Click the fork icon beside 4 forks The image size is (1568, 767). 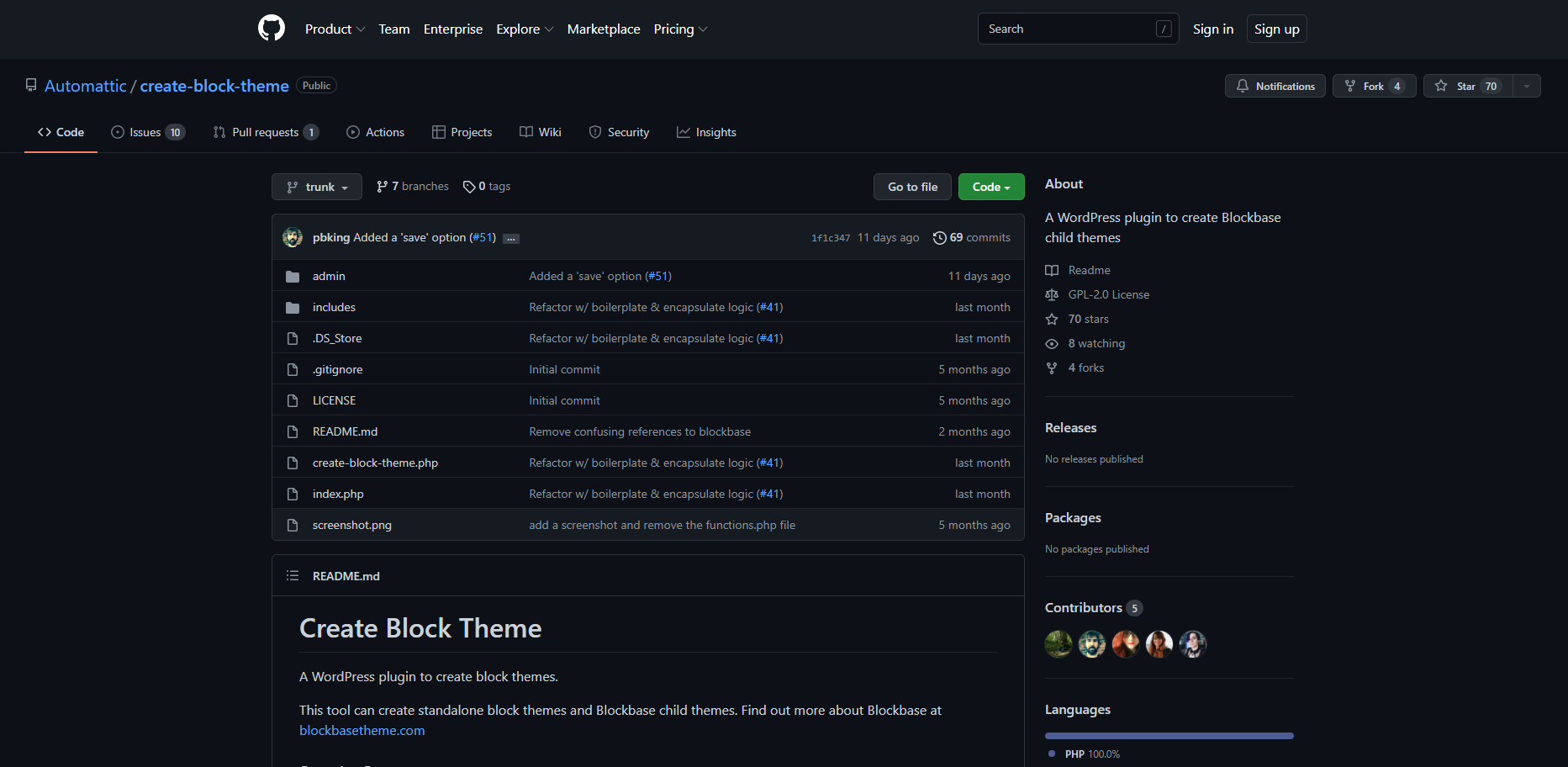click(x=1052, y=368)
